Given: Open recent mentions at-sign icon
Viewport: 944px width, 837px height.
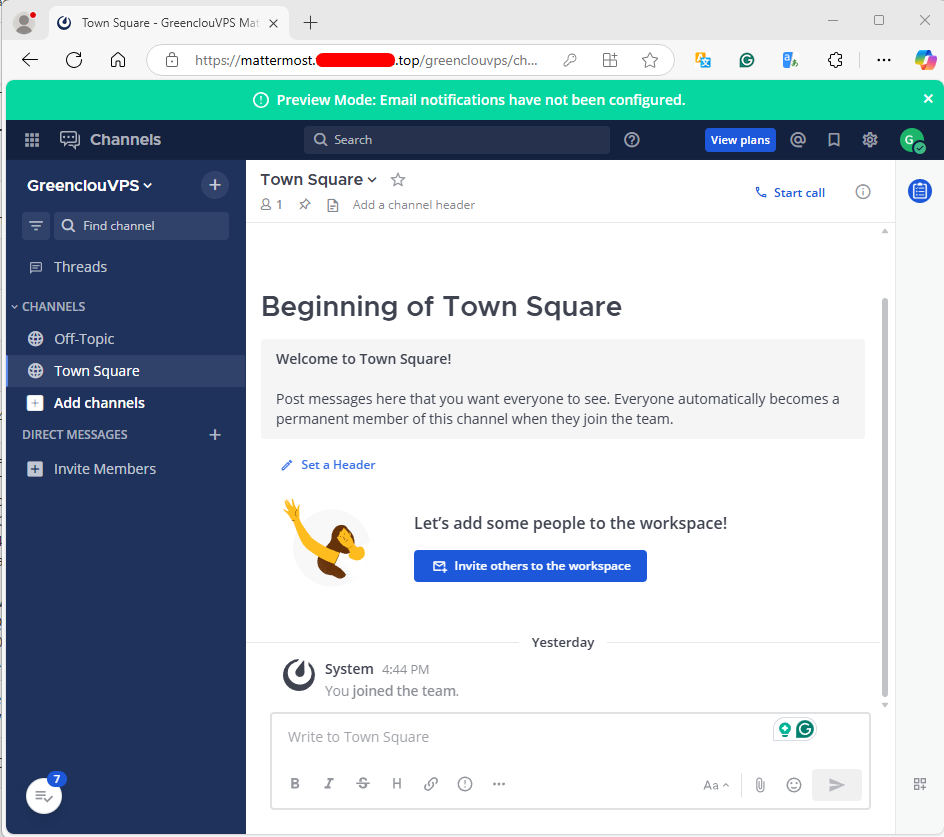Looking at the screenshot, I should click(x=798, y=140).
